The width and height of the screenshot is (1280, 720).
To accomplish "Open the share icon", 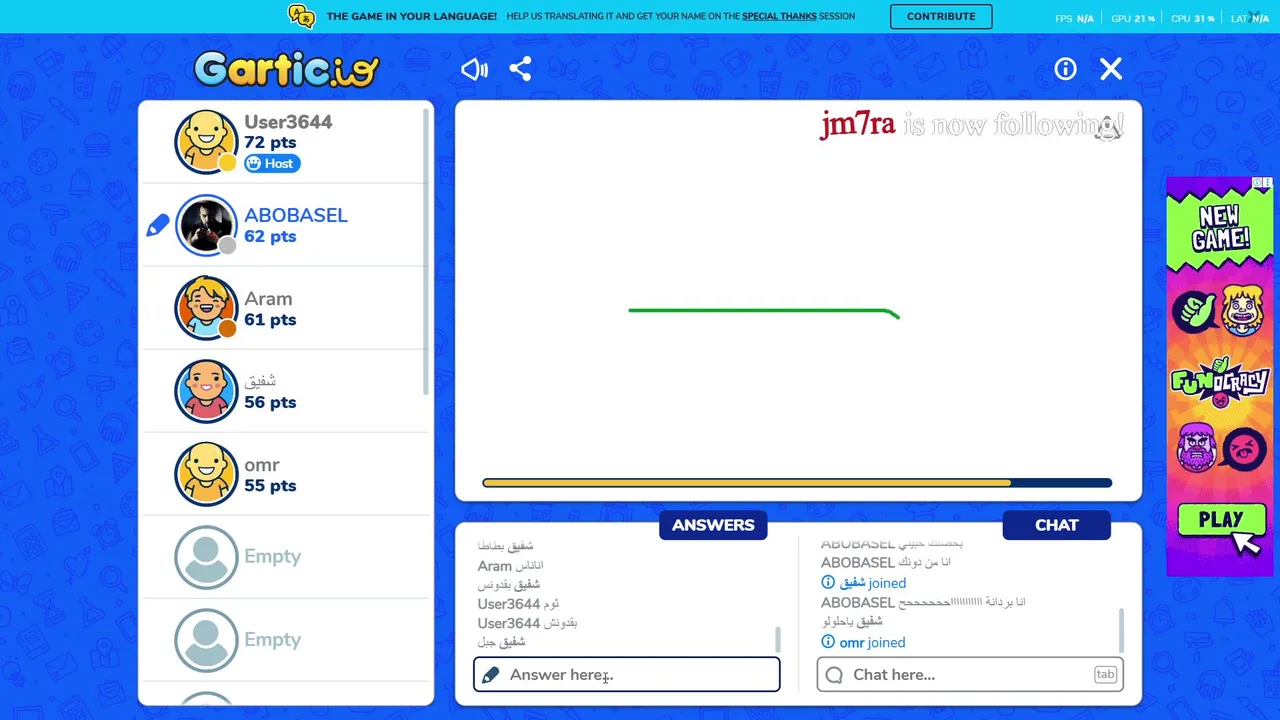I will point(520,69).
